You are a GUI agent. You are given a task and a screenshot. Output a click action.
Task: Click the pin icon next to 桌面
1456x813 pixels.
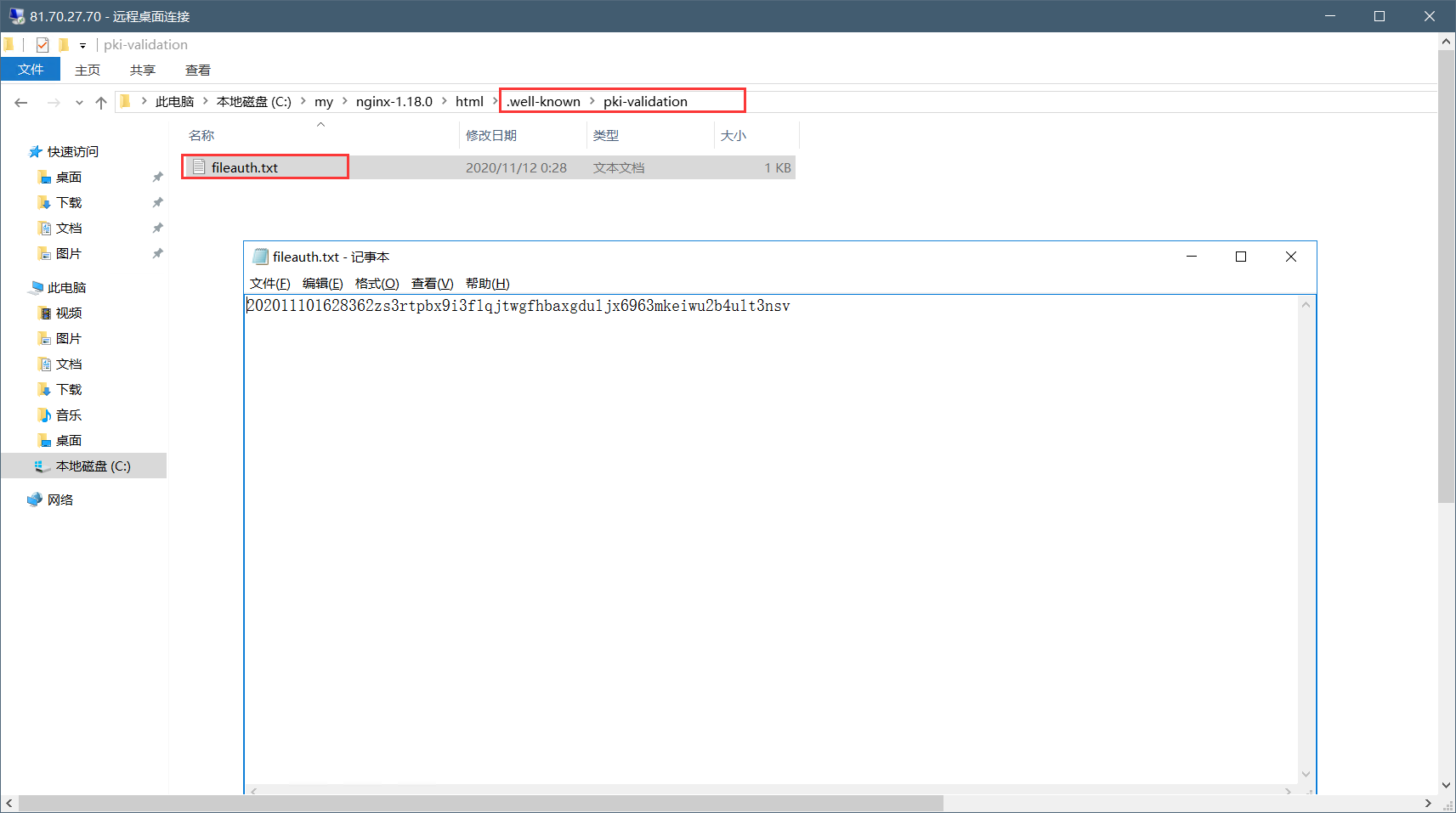pyautogui.click(x=157, y=177)
